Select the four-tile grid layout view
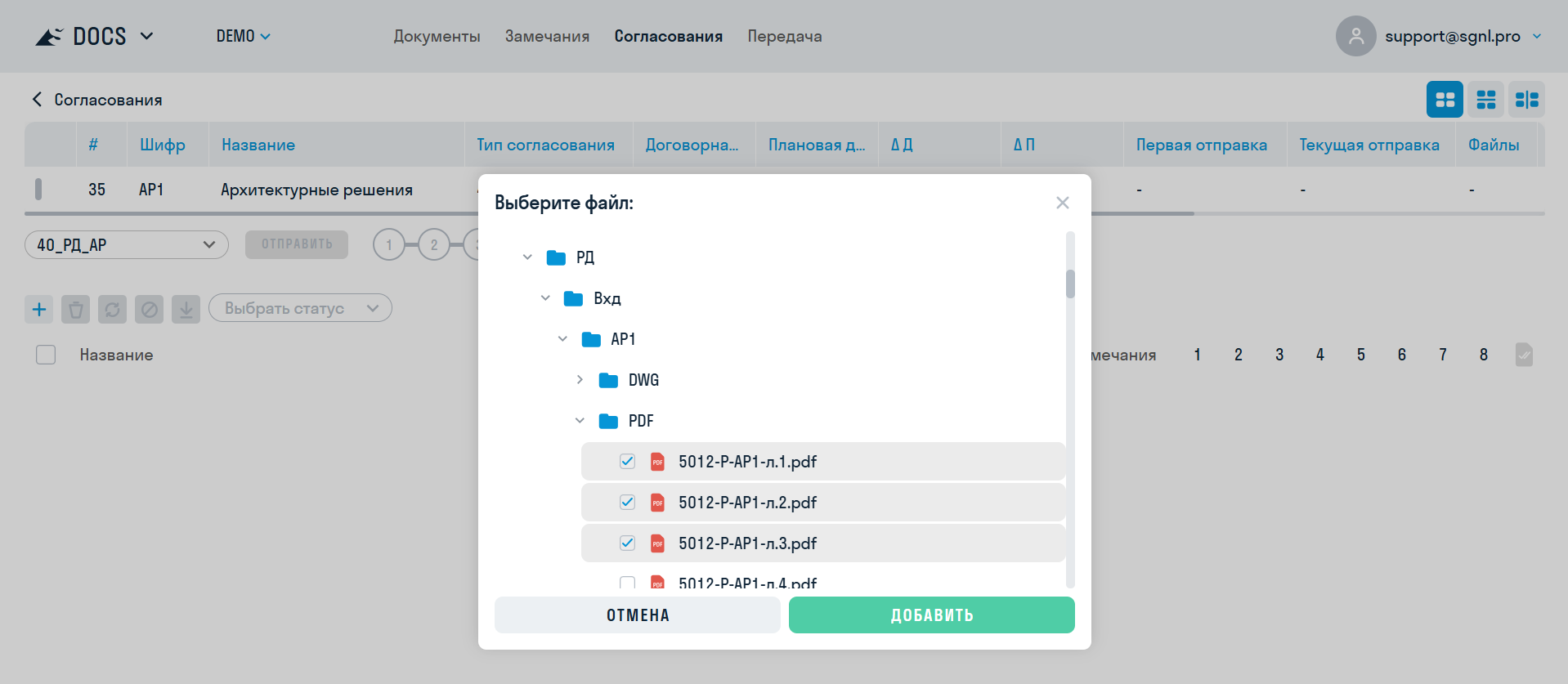 pos(1445,100)
